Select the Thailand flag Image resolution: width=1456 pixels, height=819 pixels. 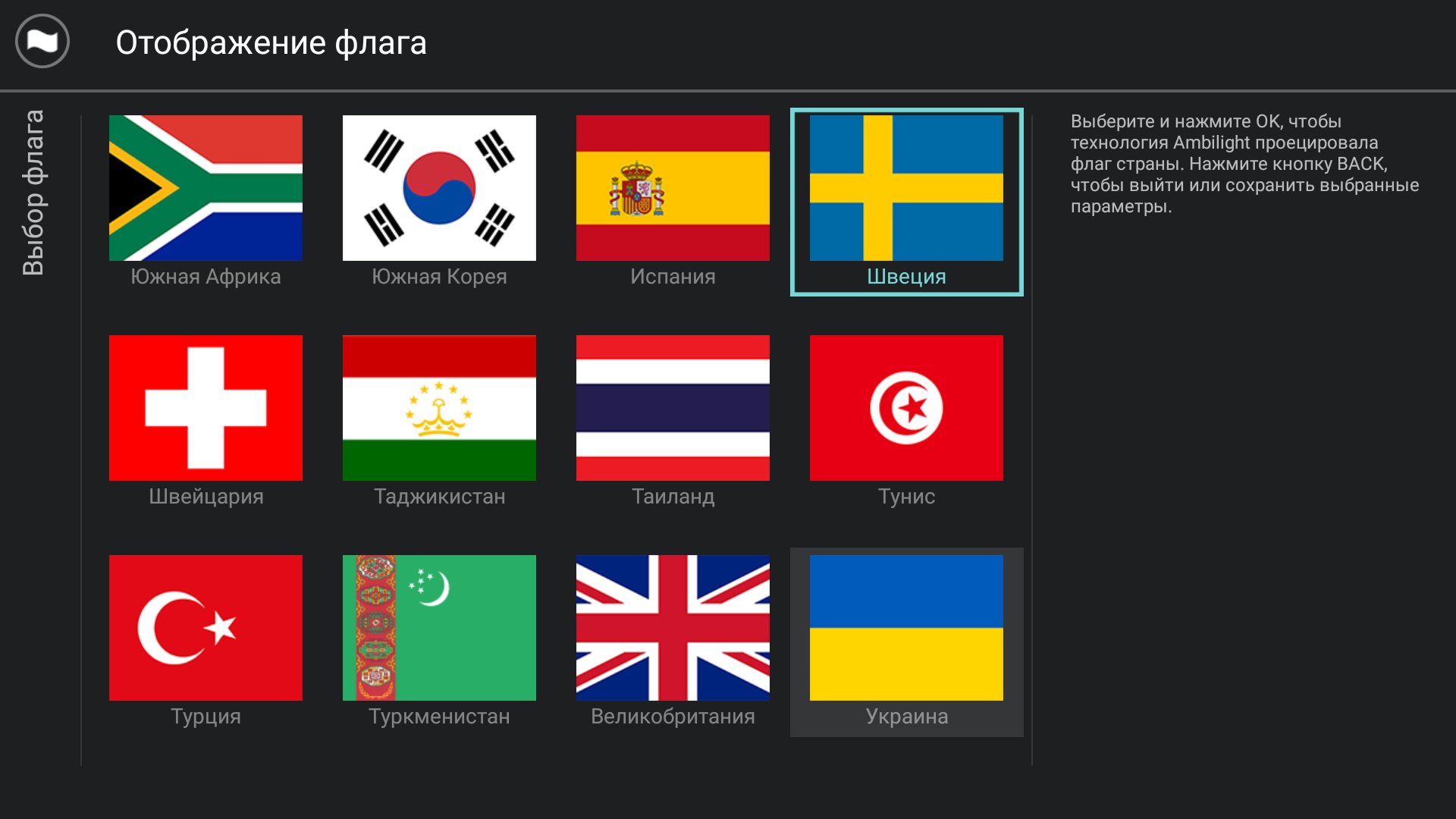coord(673,408)
